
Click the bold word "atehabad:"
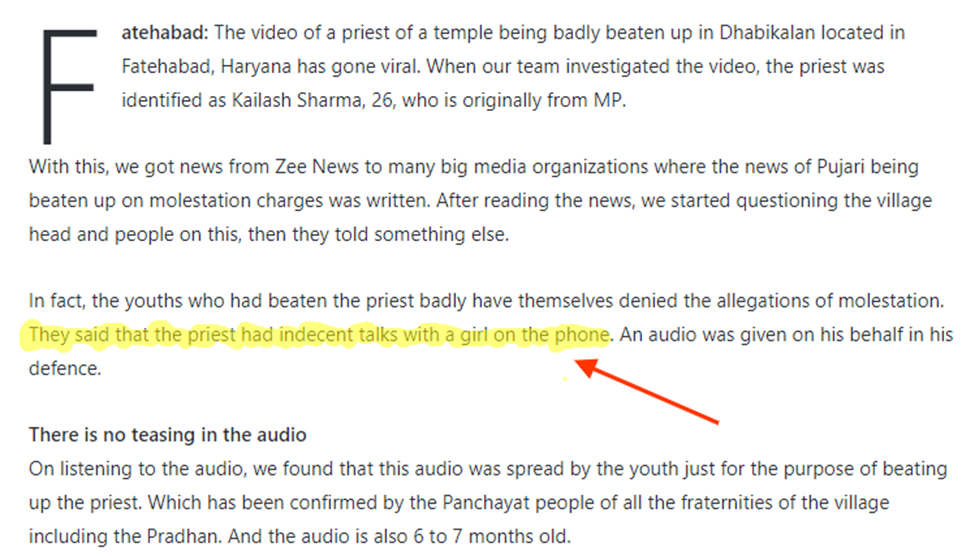[165, 32]
